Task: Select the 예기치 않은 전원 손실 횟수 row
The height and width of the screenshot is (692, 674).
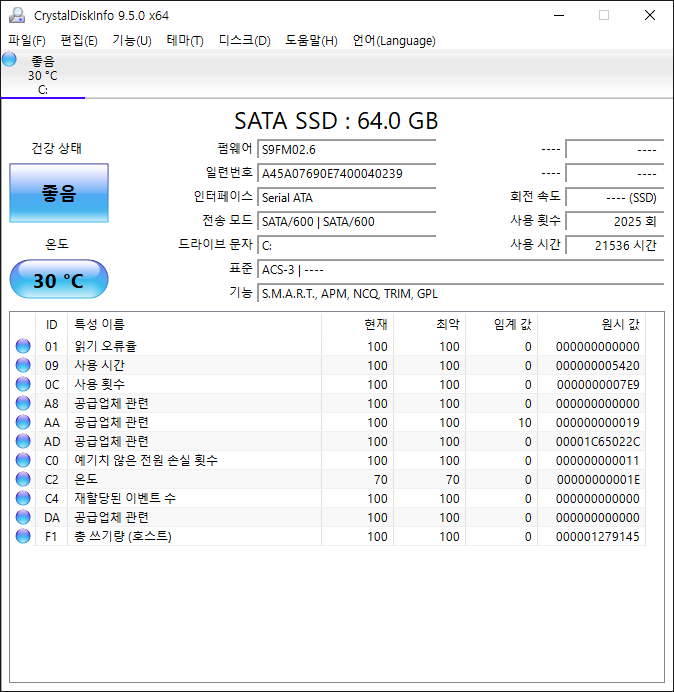Action: pyautogui.click(x=329, y=460)
